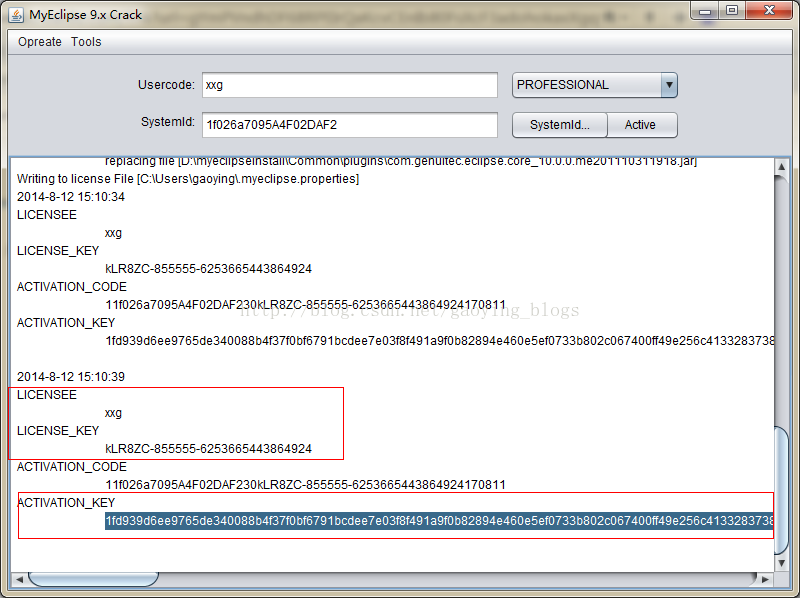Expand the PROFESSIONAL edition dropdown
The height and width of the screenshot is (598, 800).
click(x=669, y=85)
